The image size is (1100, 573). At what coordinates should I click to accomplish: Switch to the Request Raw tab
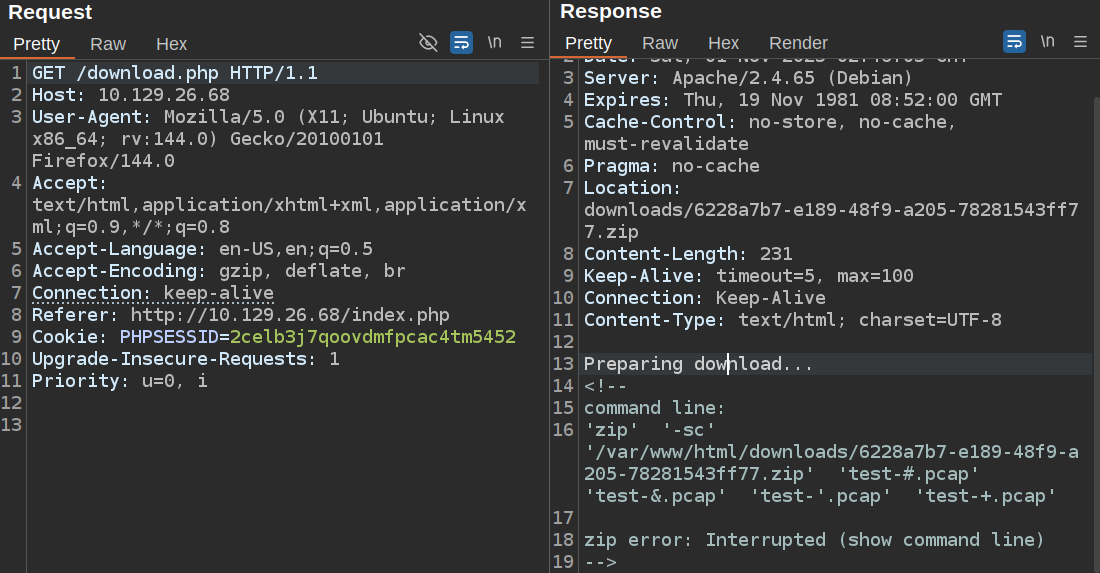[108, 44]
